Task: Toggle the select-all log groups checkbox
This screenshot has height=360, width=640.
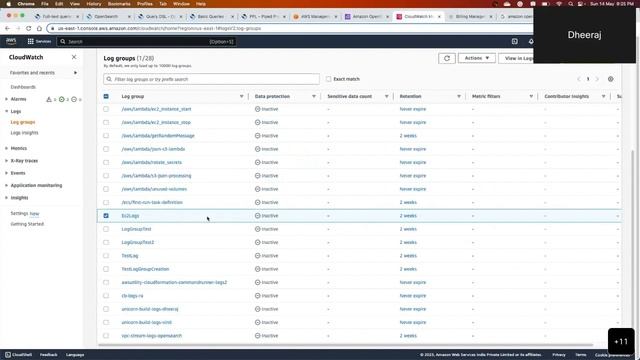Action: 106,96
